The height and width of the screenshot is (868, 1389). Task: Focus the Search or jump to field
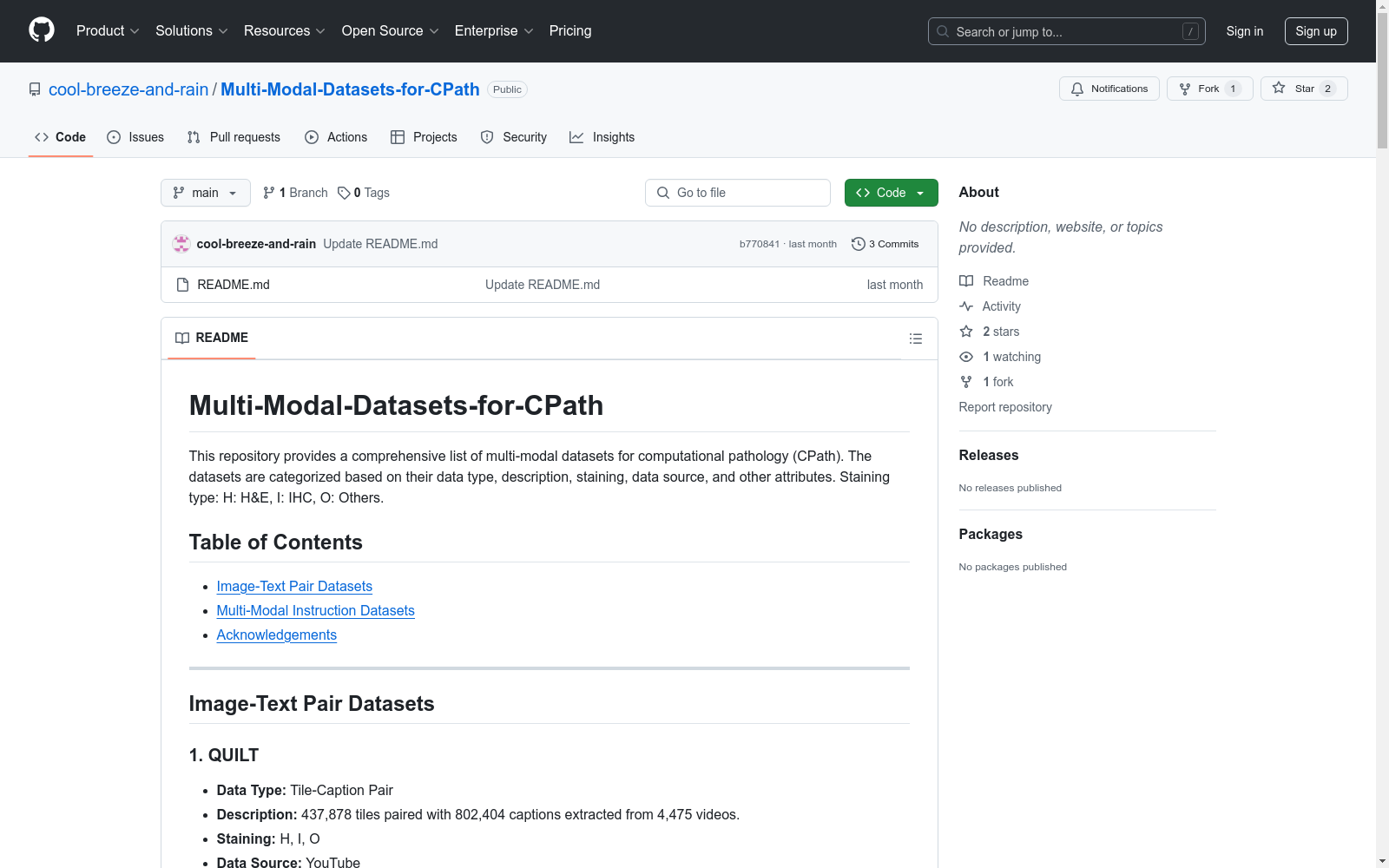coord(1067,31)
